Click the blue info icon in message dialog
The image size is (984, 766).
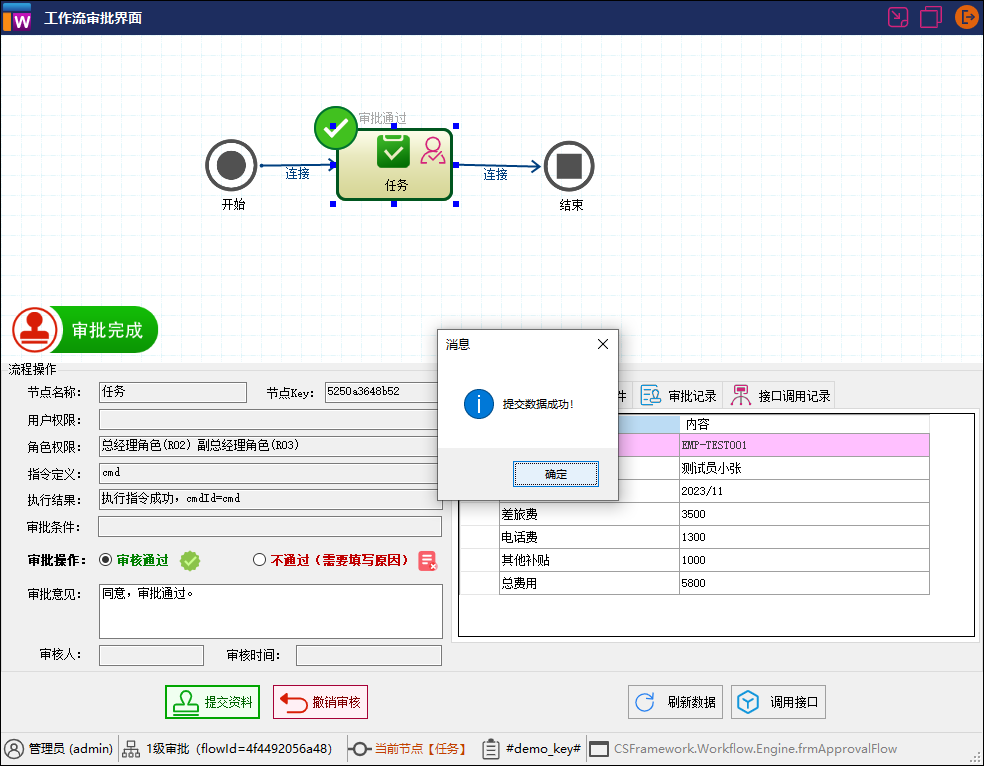[x=479, y=403]
